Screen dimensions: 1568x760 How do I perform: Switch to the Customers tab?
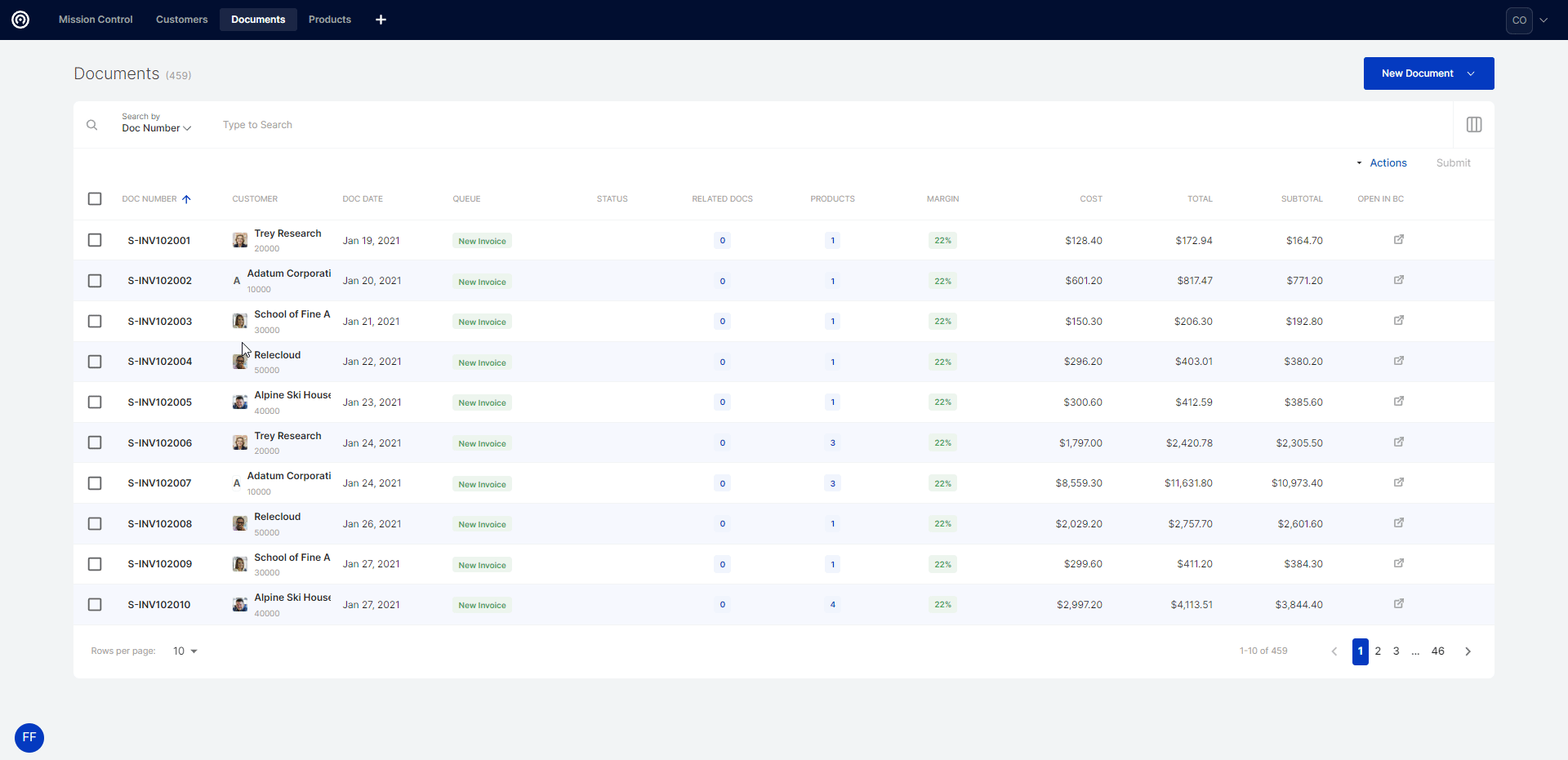181,20
